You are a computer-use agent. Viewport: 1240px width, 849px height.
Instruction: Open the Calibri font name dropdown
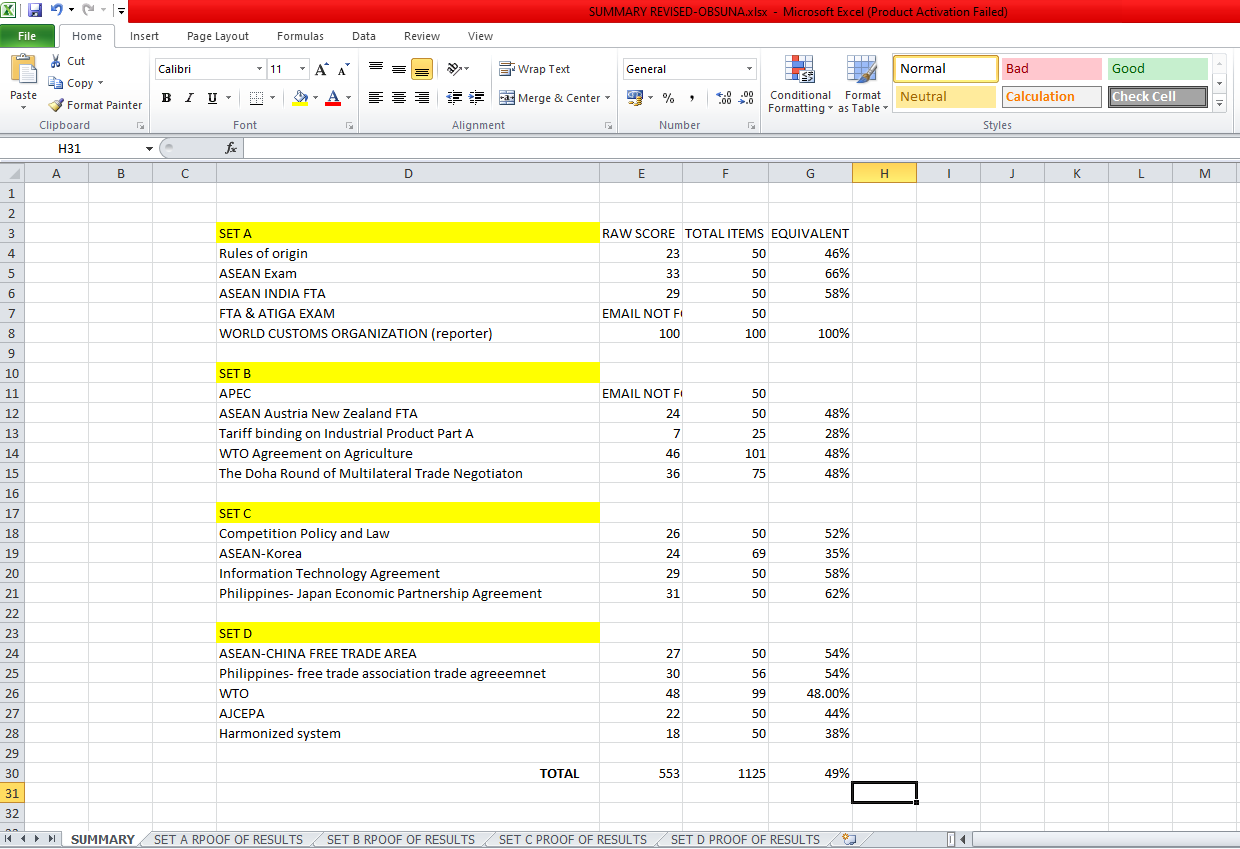pyautogui.click(x=260, y=69)
